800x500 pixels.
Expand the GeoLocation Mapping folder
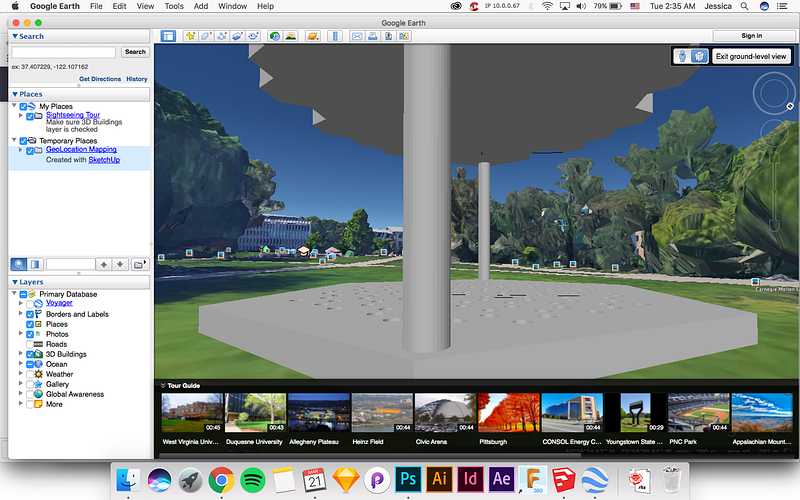[20, 150]
